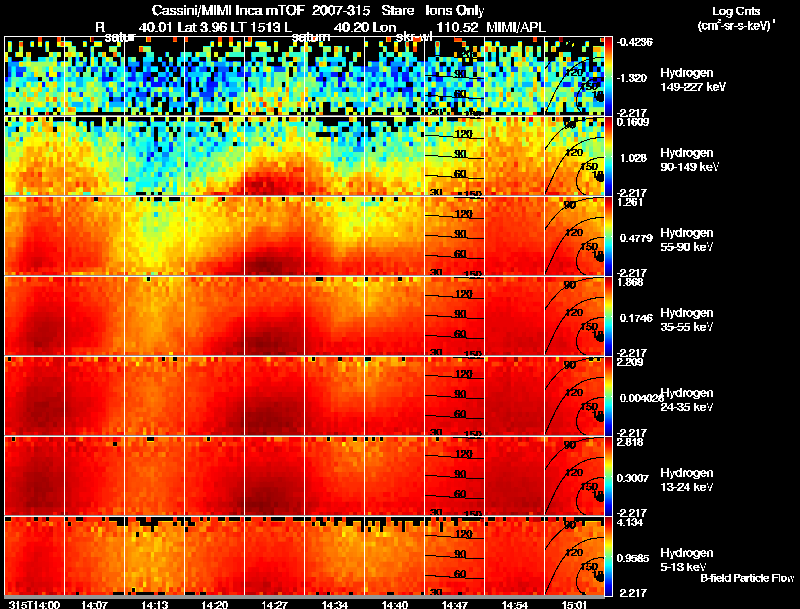Viewport: 800px width, 609px height.
Task: Click the 2.818 colorbar value
Action: pyautogui.click(x=630, y=442)
